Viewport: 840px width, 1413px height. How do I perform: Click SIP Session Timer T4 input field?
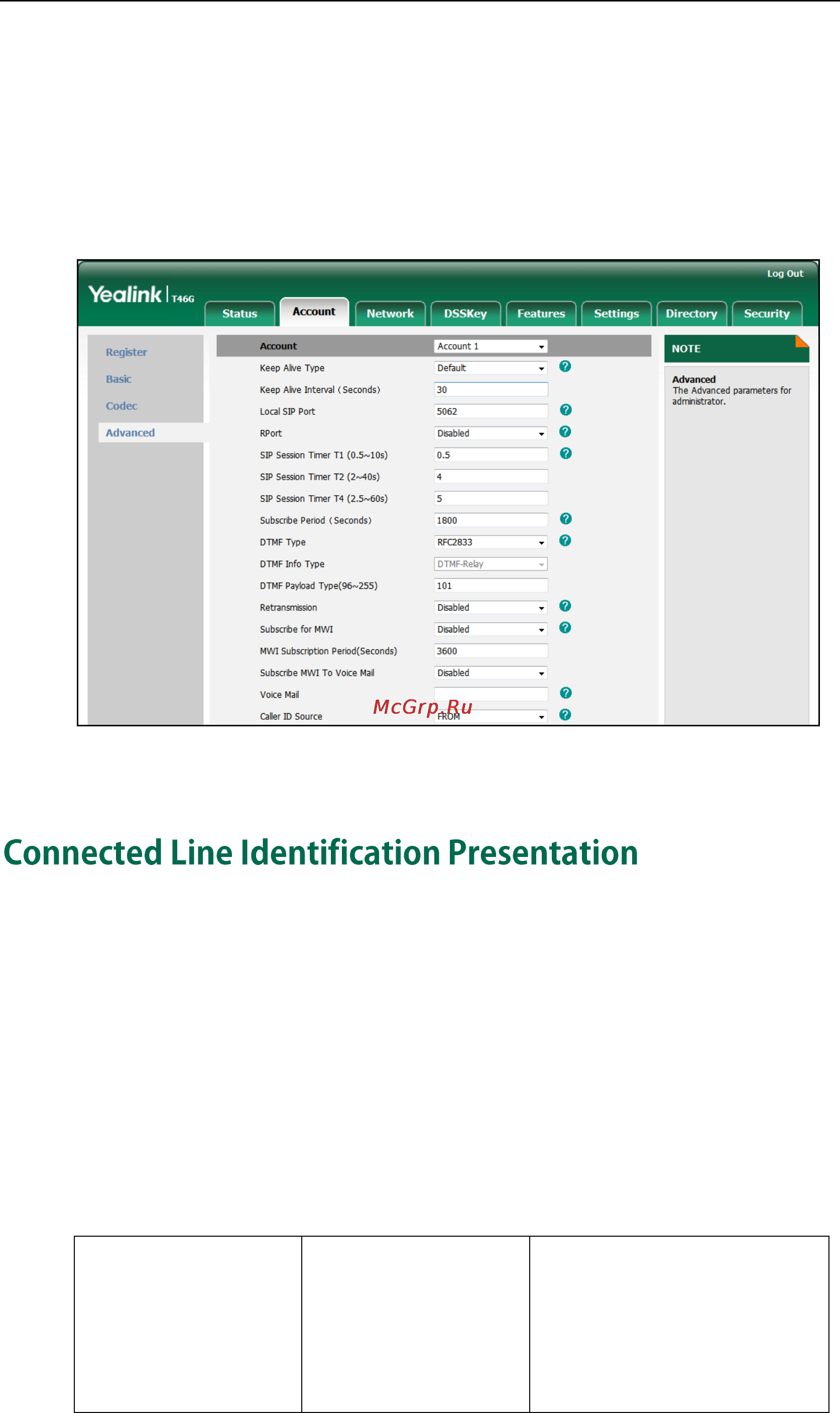click(x=491, y=499)
